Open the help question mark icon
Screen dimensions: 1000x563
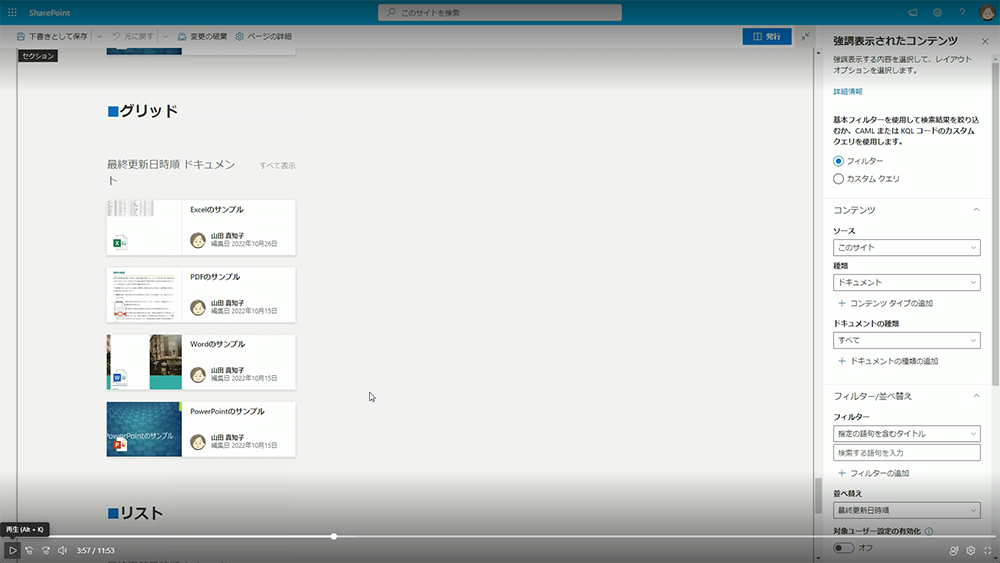962,12
